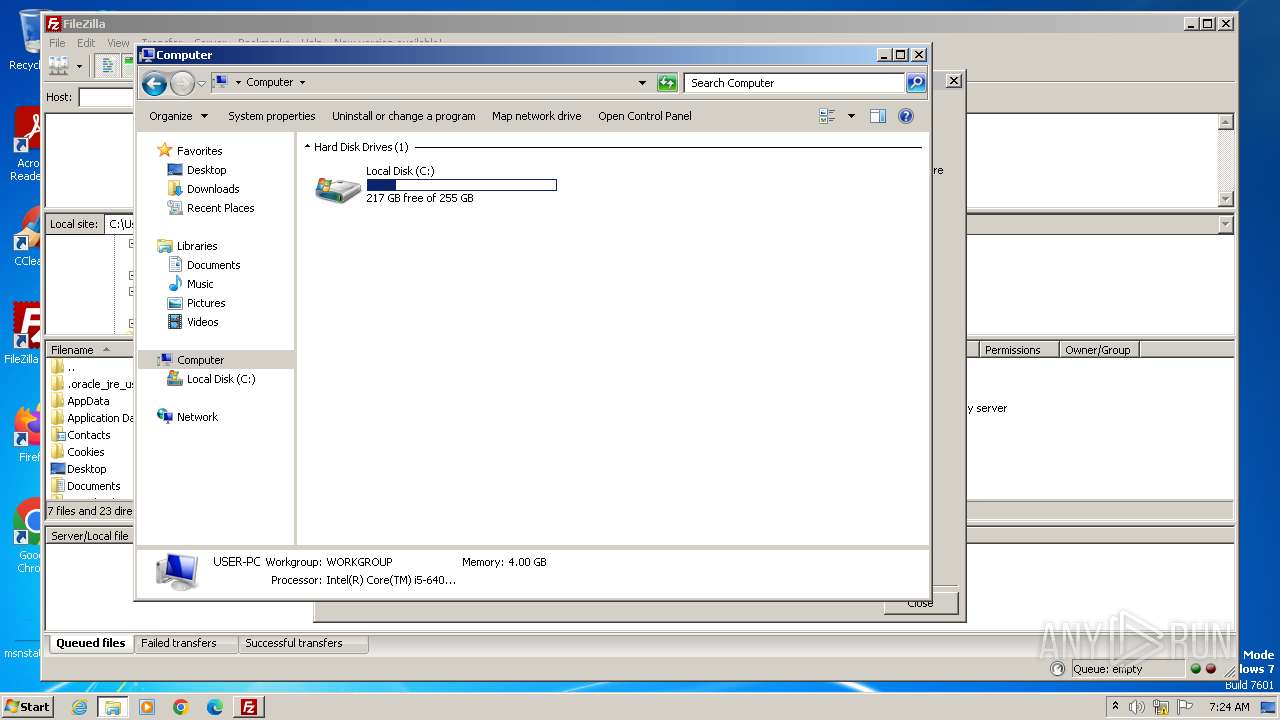Viewport: 1280px width, 720px height.
Task: Toggle the preview pane button
Action: click(x=878, y=116)
